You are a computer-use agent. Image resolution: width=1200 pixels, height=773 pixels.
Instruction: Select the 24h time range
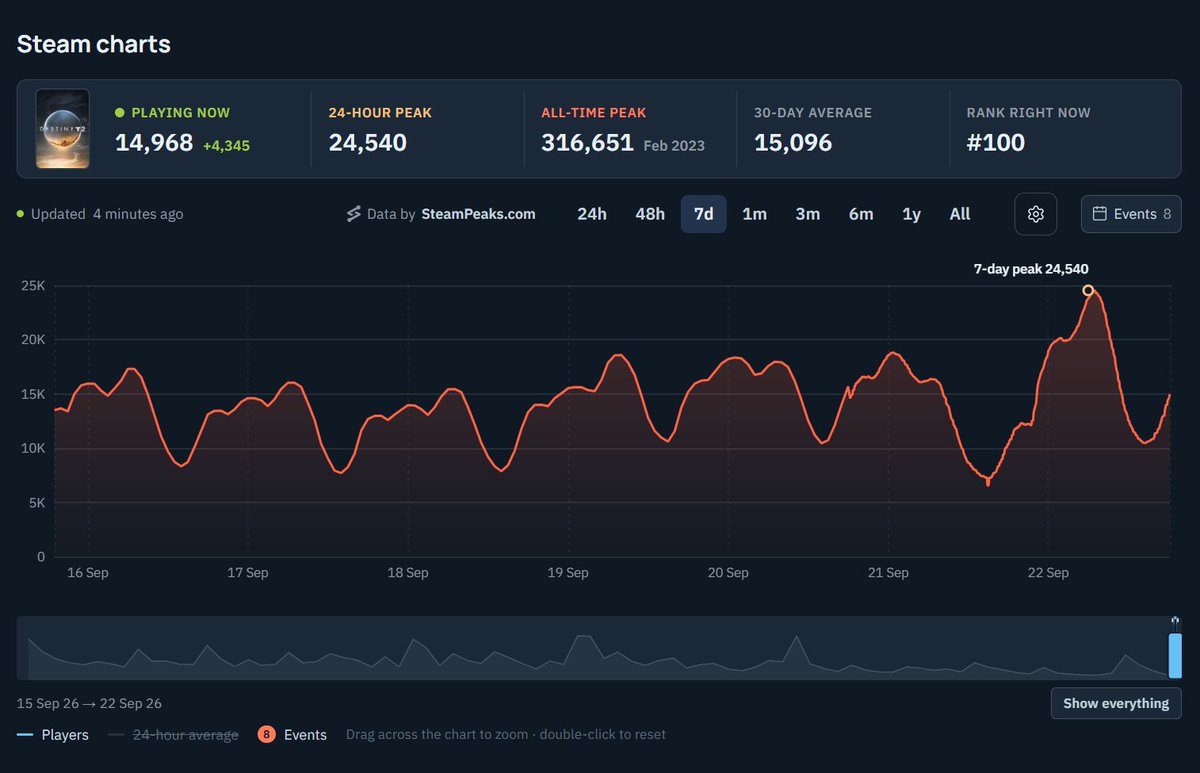[x=592, y=214]
